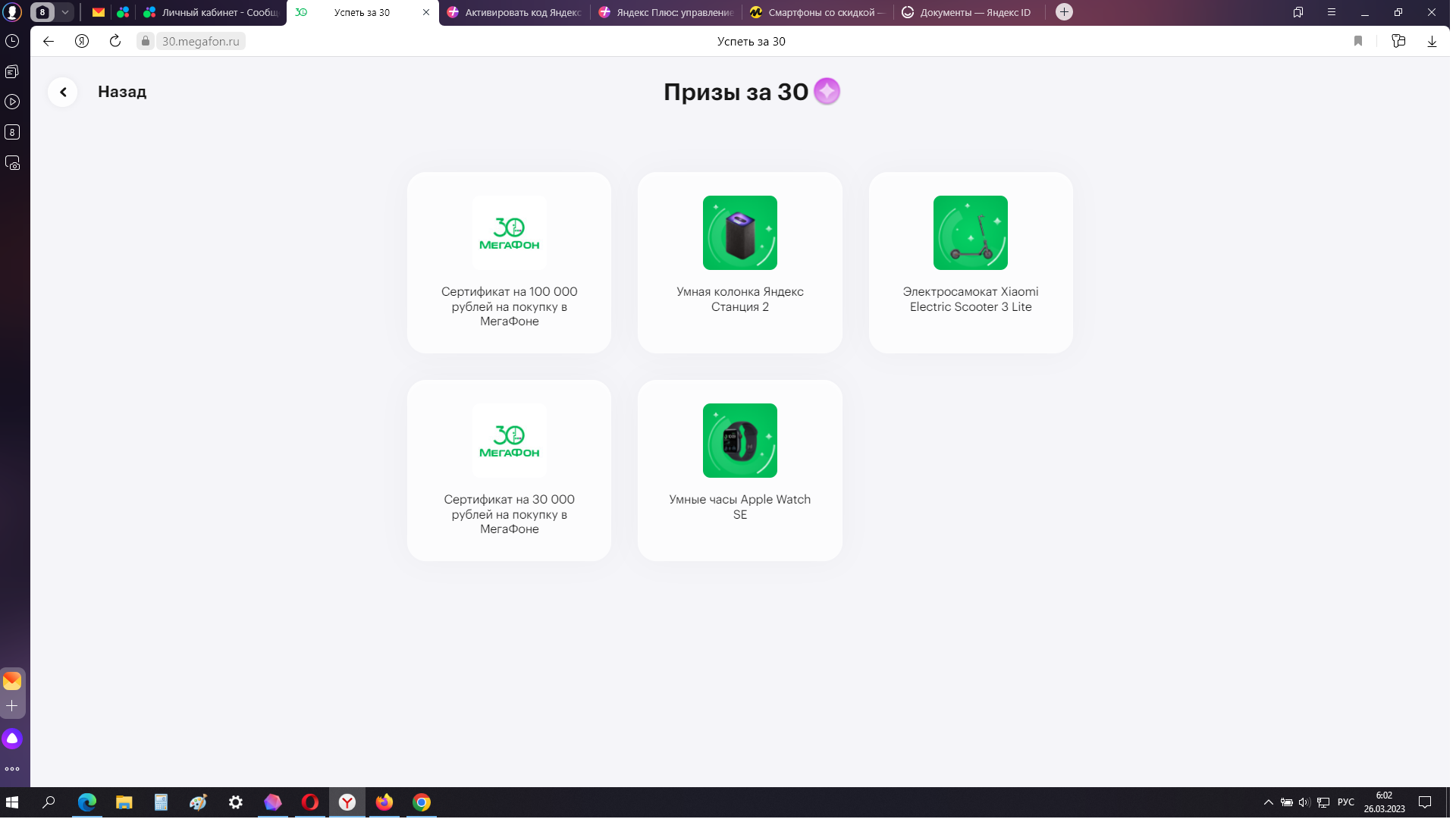Click text Умная колонка Яндекс Станция 2

[740, 299]
